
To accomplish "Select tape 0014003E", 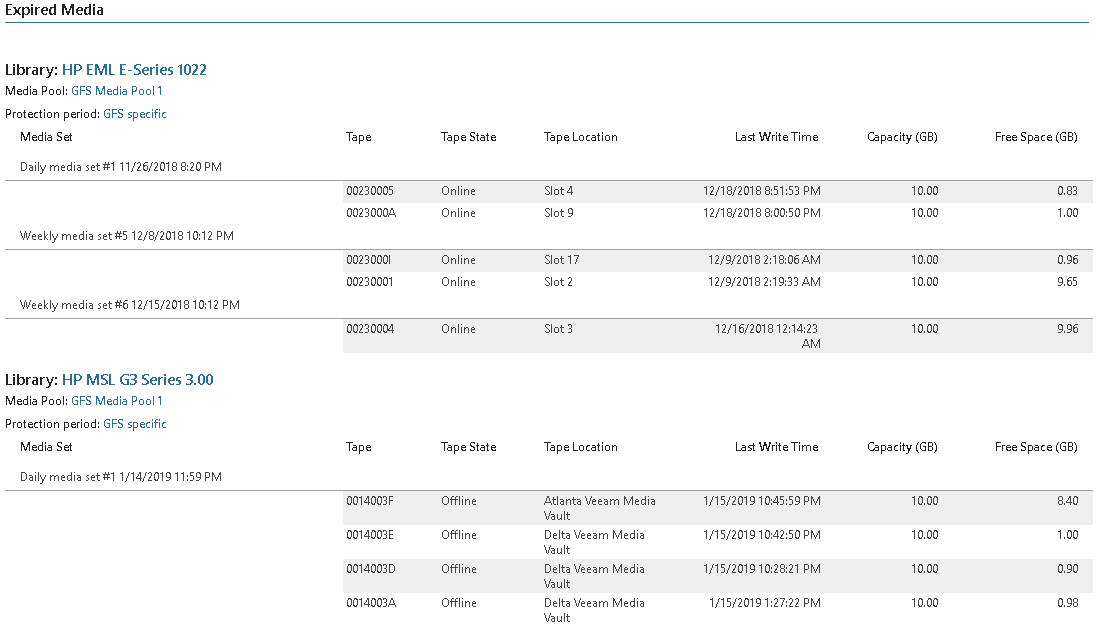I will point(370,535).
